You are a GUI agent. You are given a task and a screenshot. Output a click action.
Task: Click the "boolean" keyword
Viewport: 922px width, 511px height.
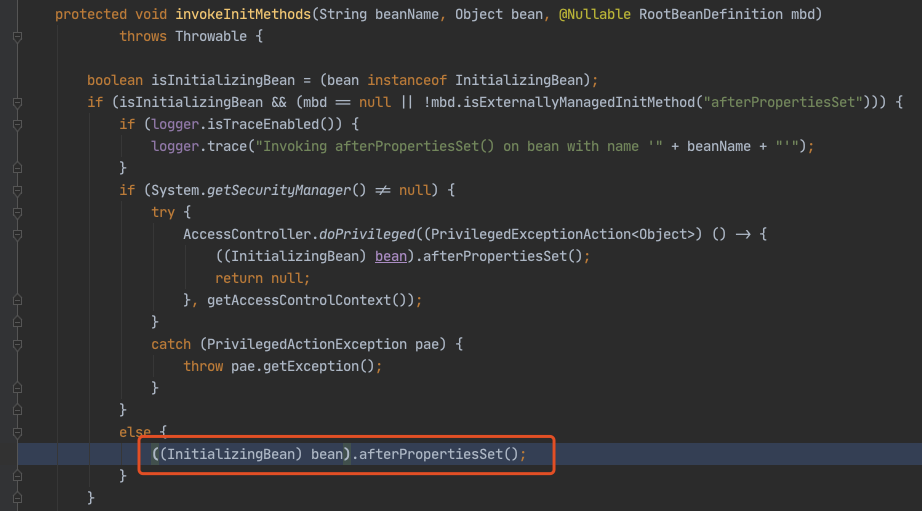click(x=115, y=81)
